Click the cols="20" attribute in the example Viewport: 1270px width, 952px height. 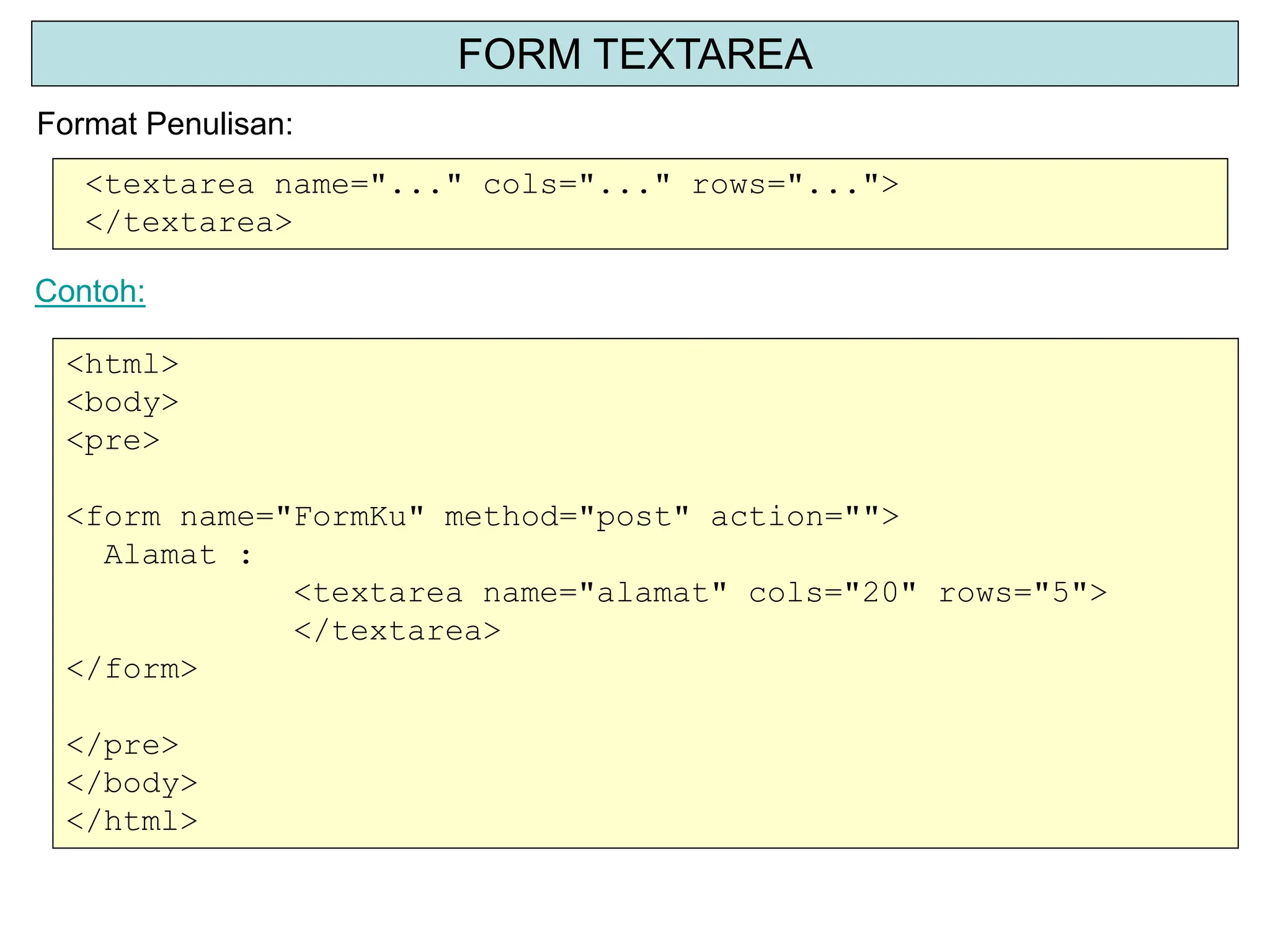coord(833,593)
